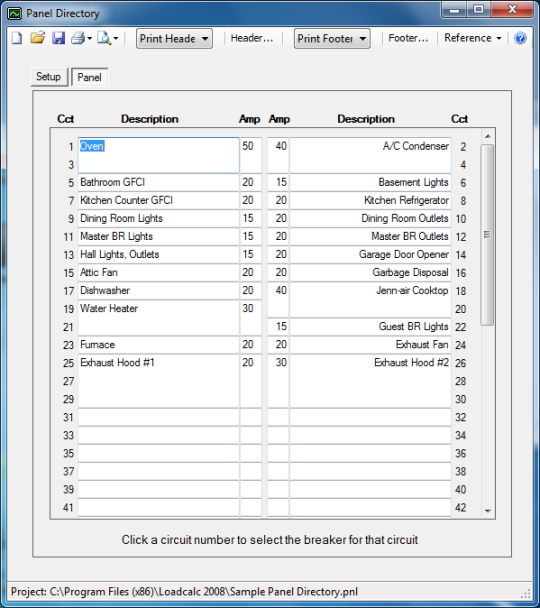This screenshot has width=540, height=608.
Task: Click the Master BR Lights field
Action: tap(159, 237)
